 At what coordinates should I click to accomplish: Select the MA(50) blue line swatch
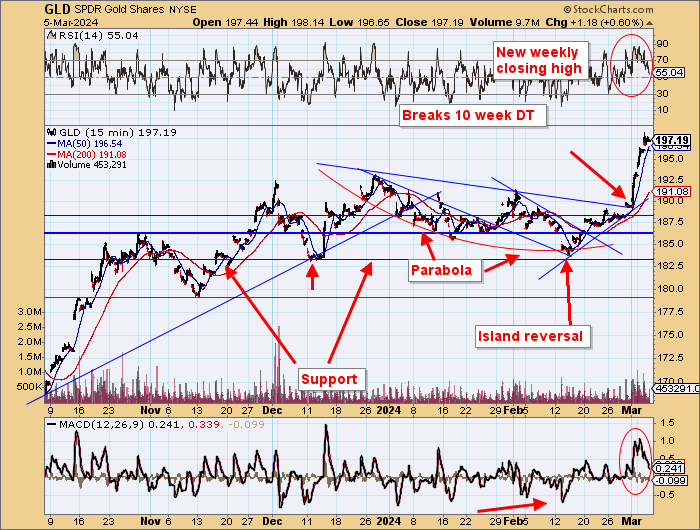click(x=52, y=144)
